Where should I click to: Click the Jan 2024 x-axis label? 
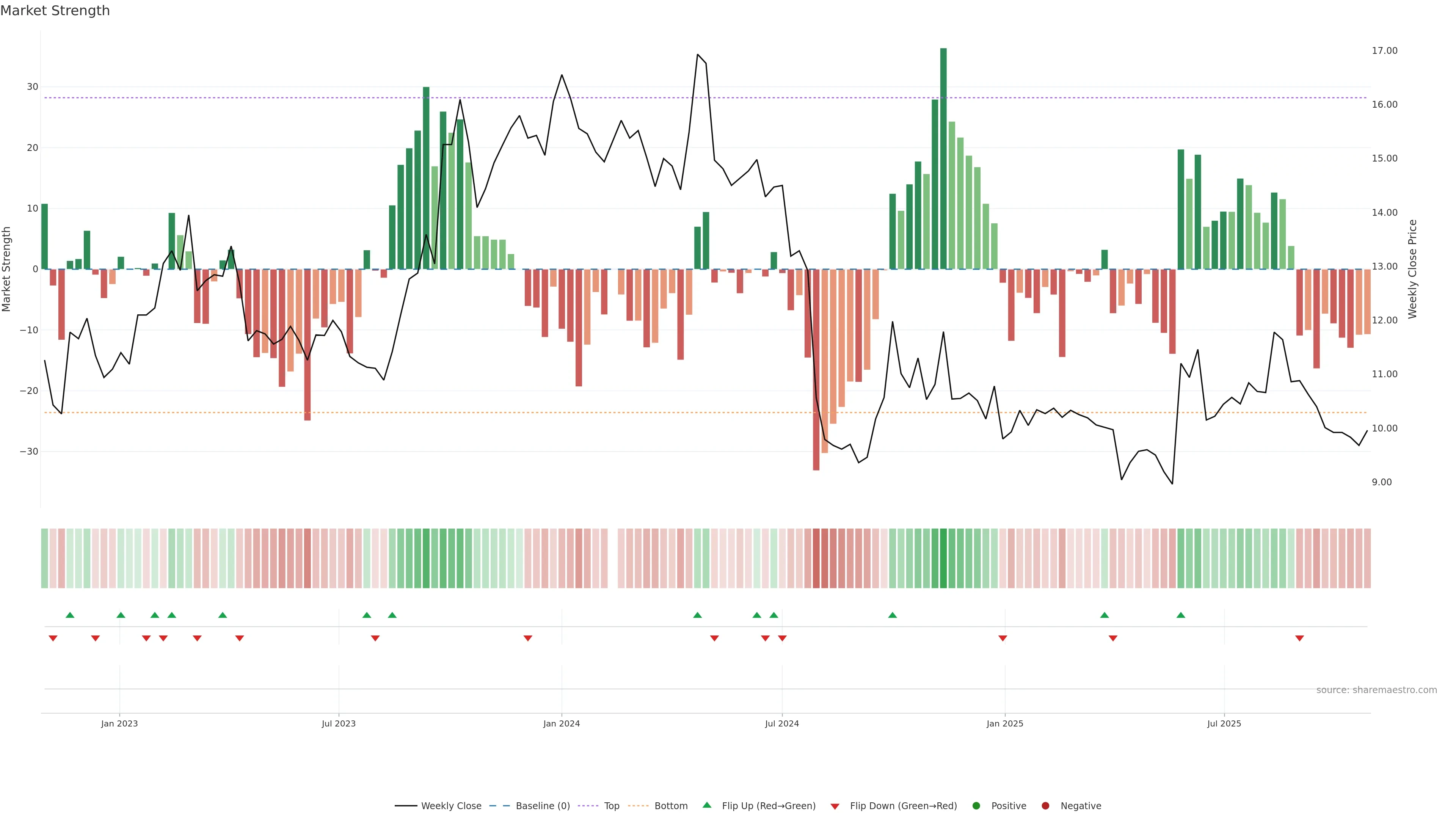tap(561, 723)
